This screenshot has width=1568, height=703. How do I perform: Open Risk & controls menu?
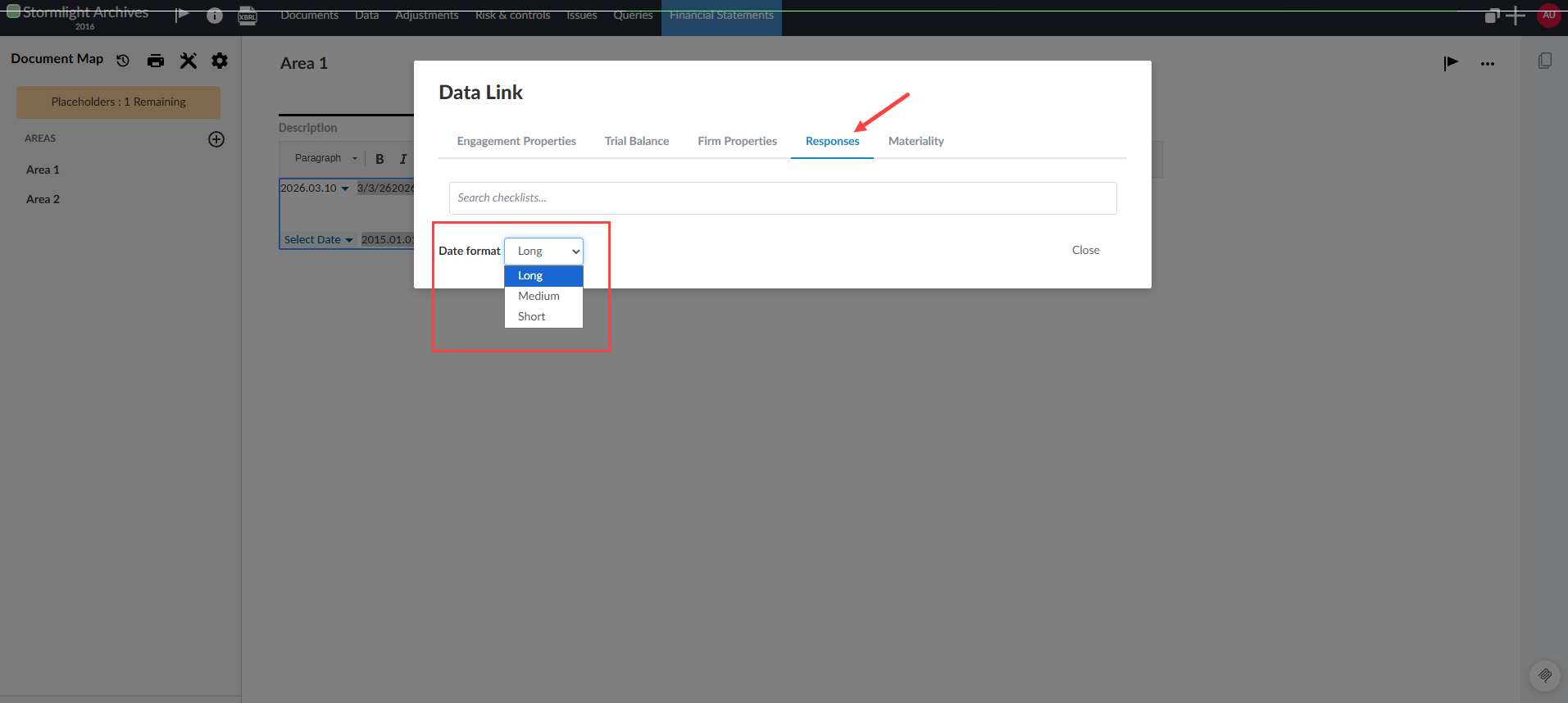coord(512,16)
